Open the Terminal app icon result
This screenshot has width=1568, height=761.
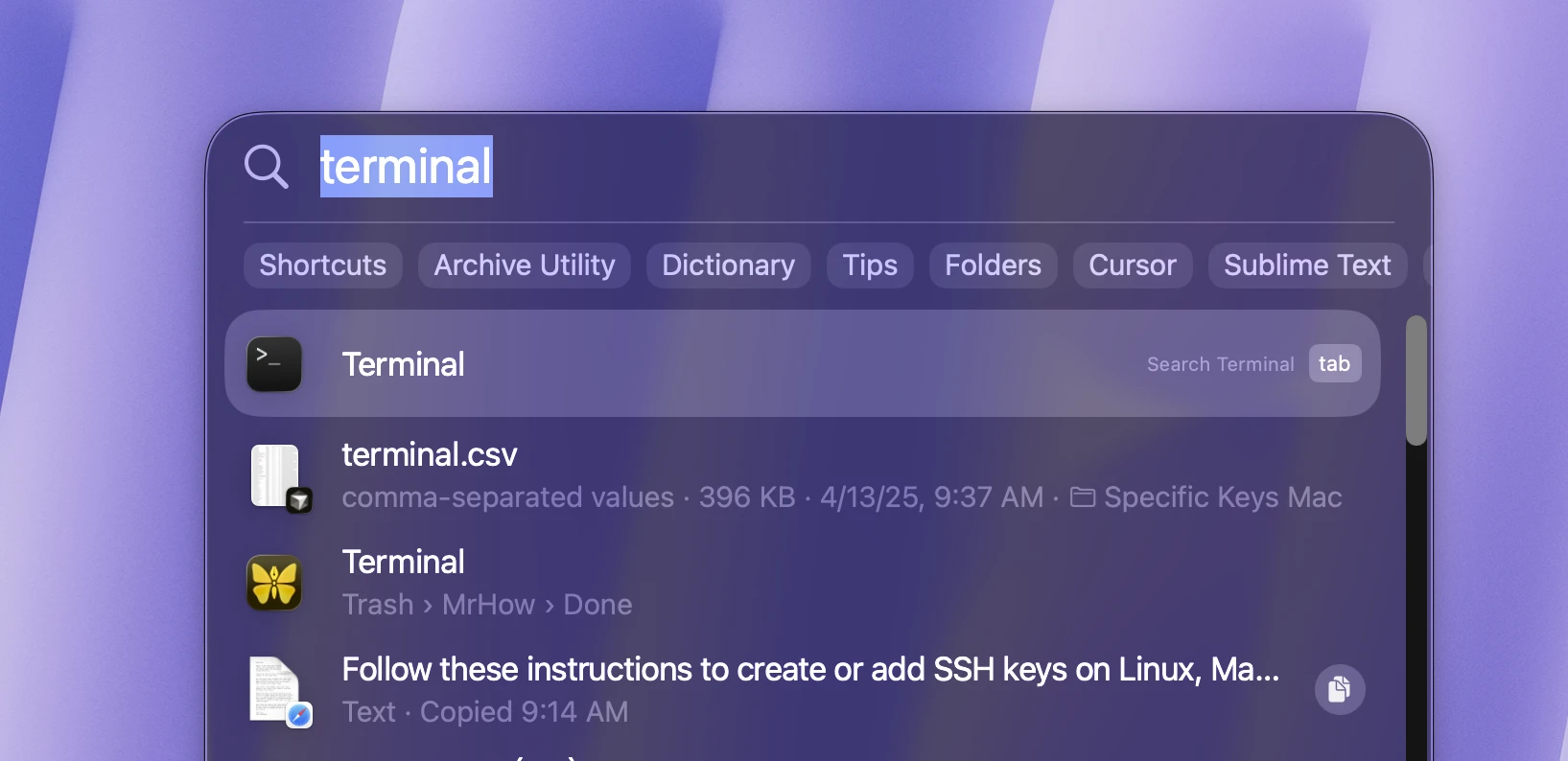coord(274,364)
